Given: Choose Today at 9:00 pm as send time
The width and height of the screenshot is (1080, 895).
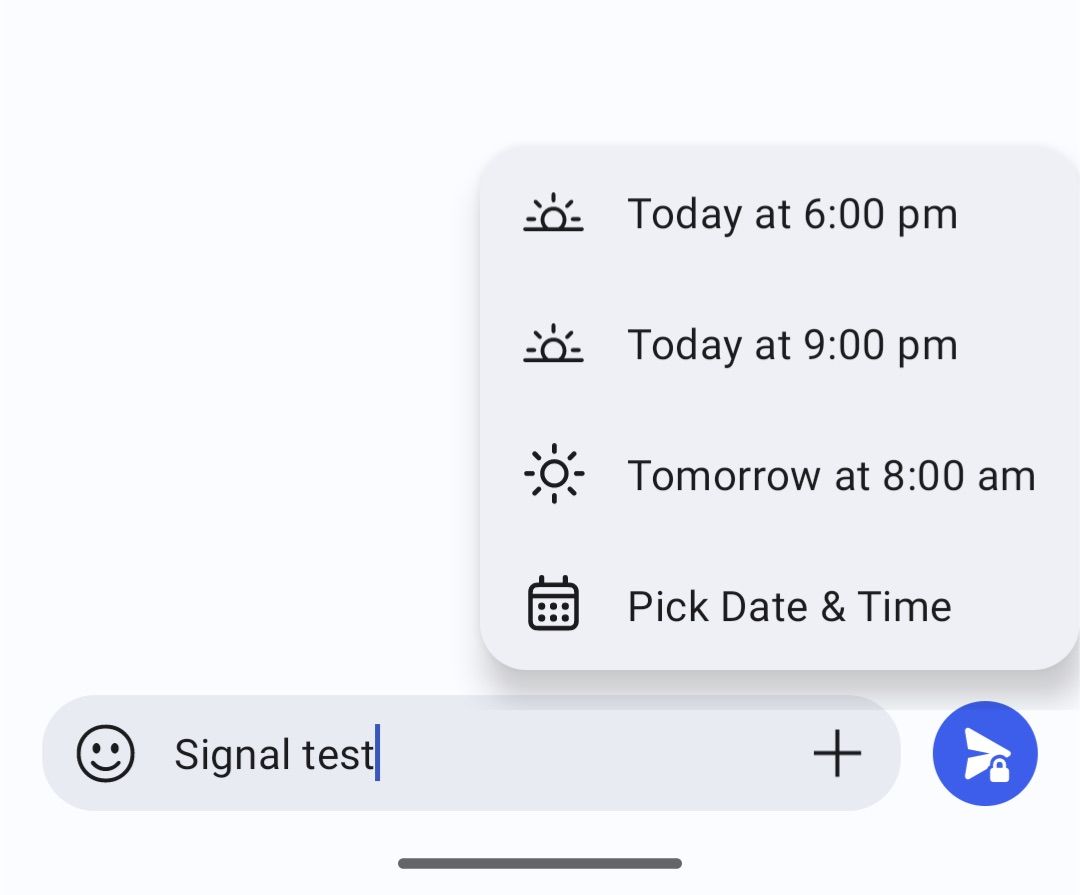Looking at the screenshot, I should 792,344.
